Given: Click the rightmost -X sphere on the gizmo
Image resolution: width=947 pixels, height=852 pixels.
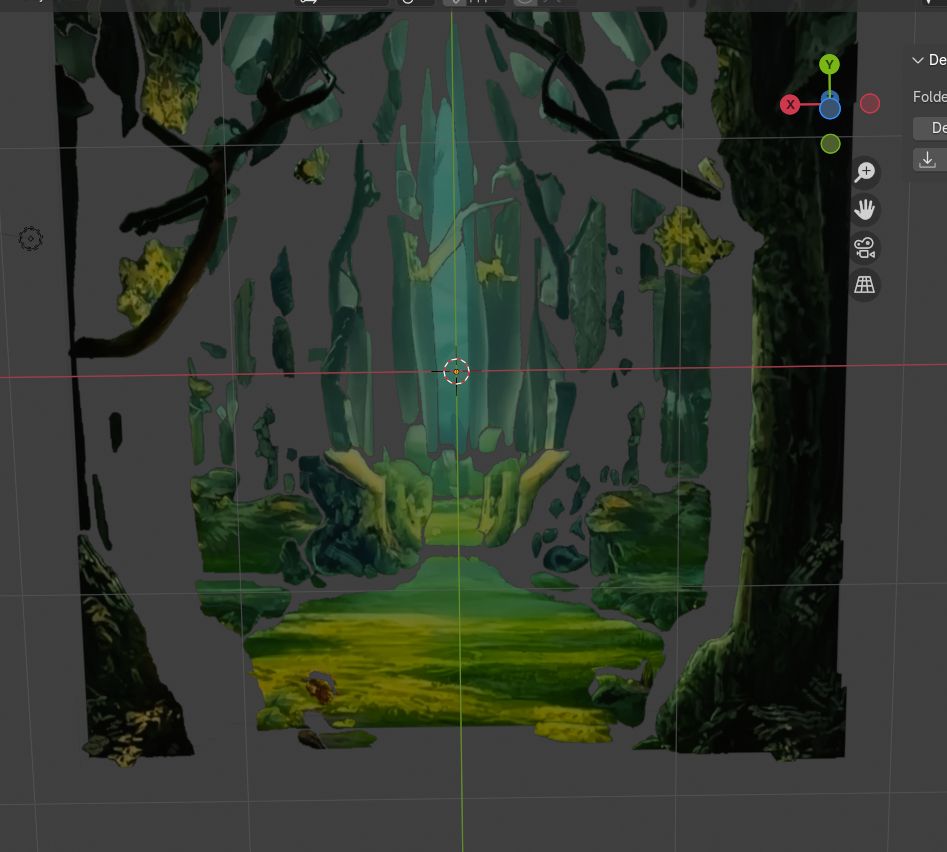Looking at the screenshot, I should (869, 103).
